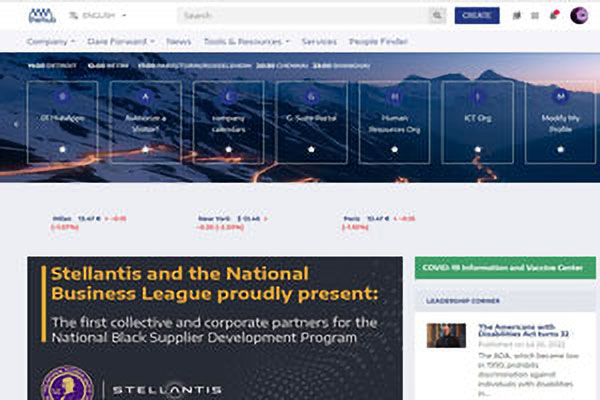Screen dimensions: 600x400
Task: Open the site logo home link
Action: tap(42, 16)
